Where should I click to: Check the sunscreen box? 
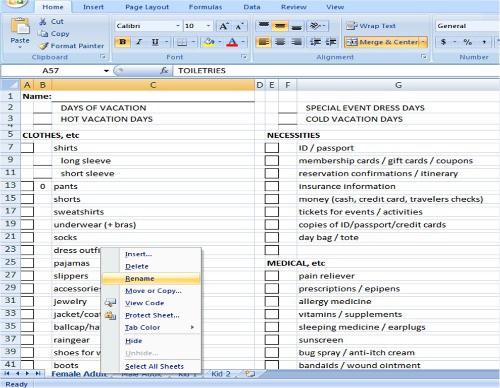pyautogui.click(x=272, y=340)
